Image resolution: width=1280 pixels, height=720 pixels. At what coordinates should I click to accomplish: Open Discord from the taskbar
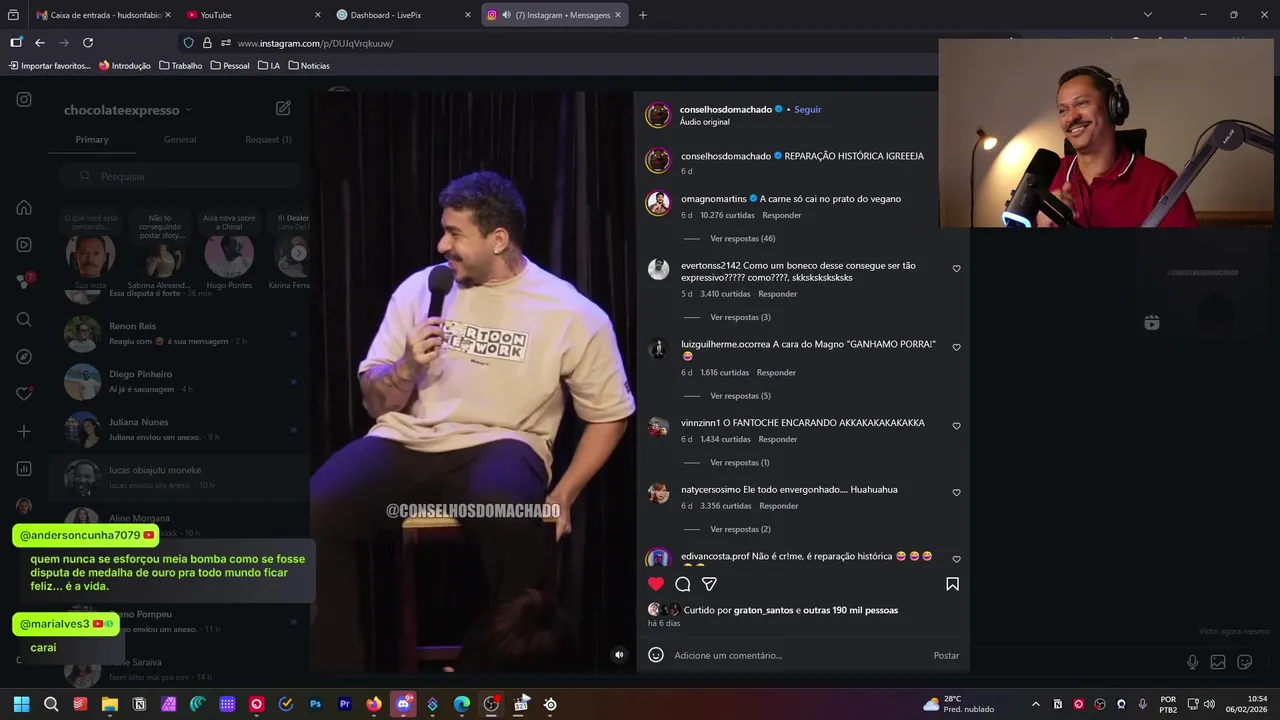[x=403, y=704]
